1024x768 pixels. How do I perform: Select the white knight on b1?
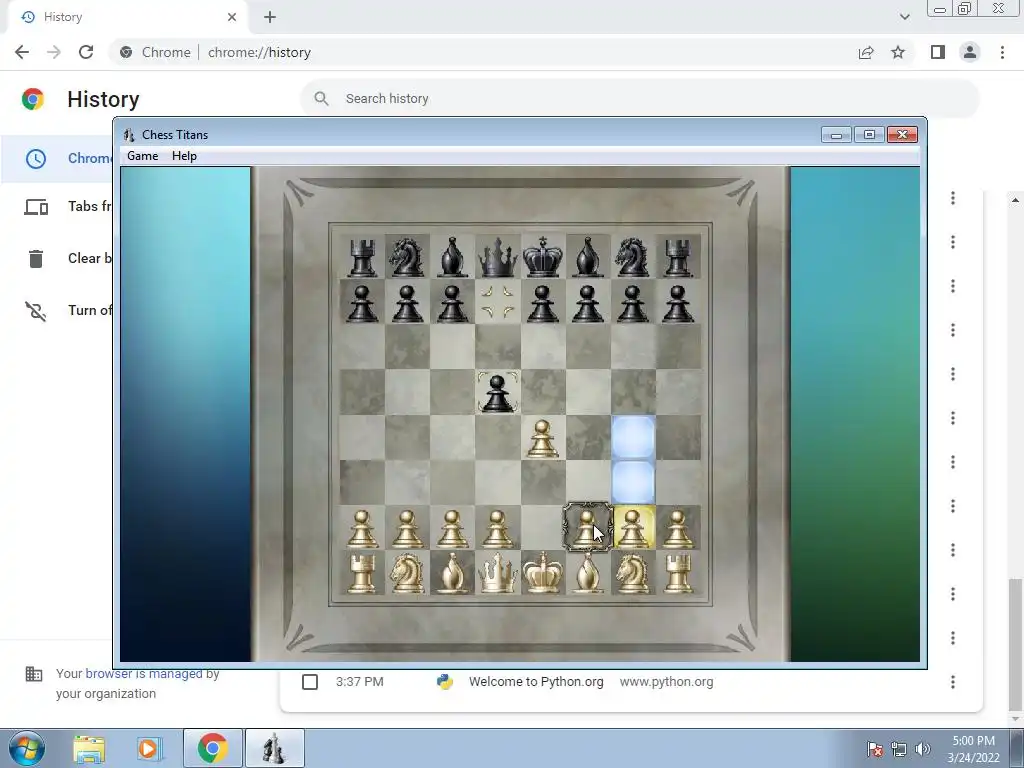pos(407,574)
